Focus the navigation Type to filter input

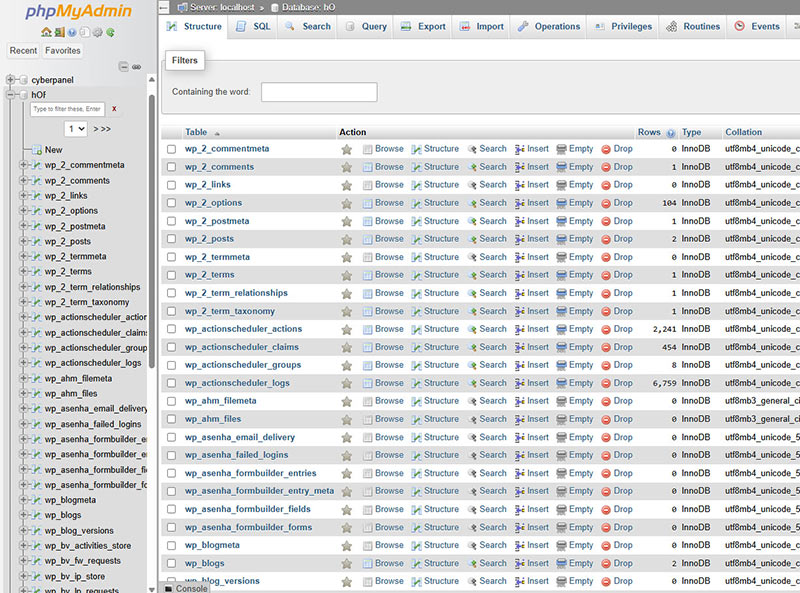coord(67,109)
